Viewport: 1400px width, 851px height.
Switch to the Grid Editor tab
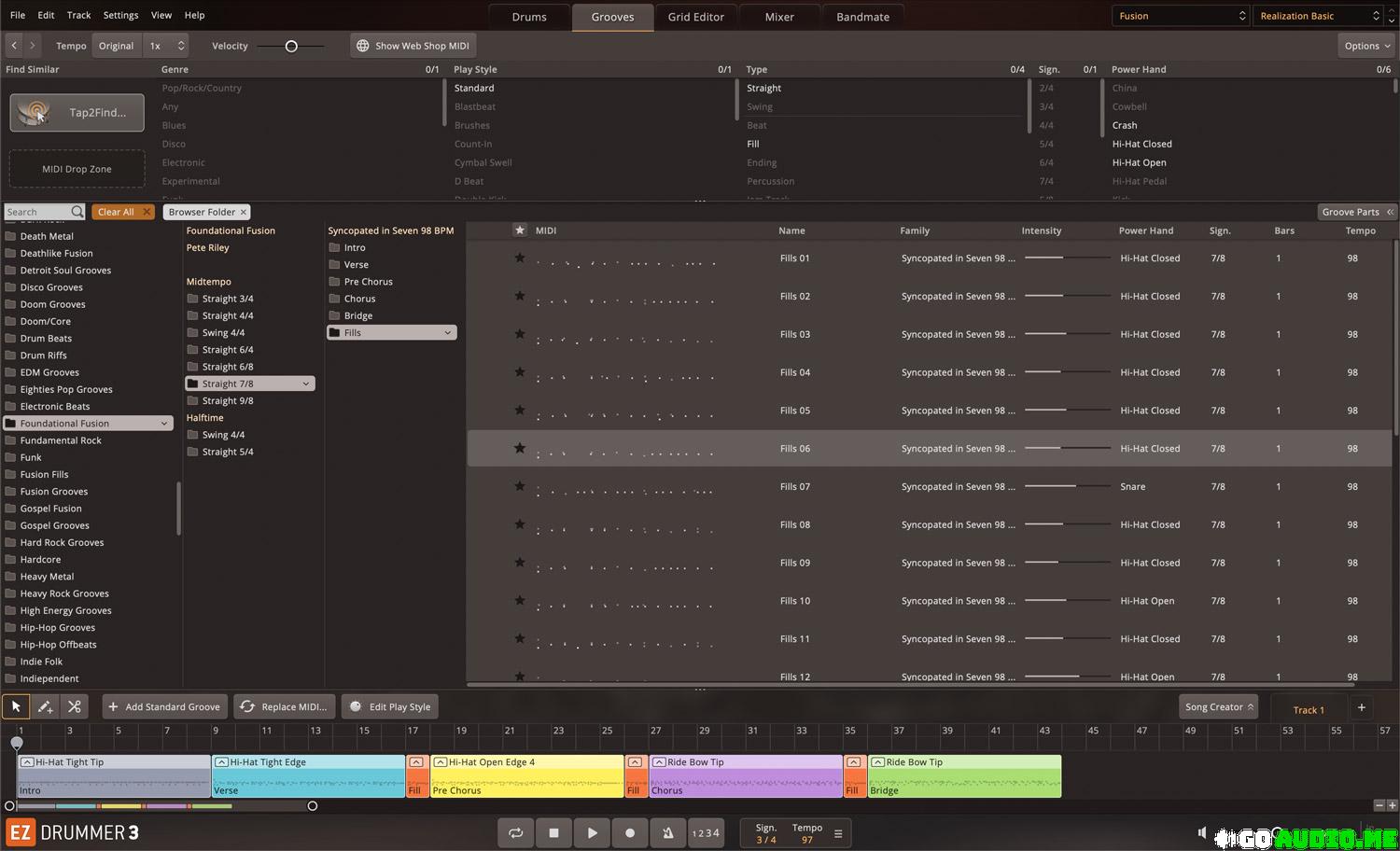pyautogui.click(x=696, y=17)
